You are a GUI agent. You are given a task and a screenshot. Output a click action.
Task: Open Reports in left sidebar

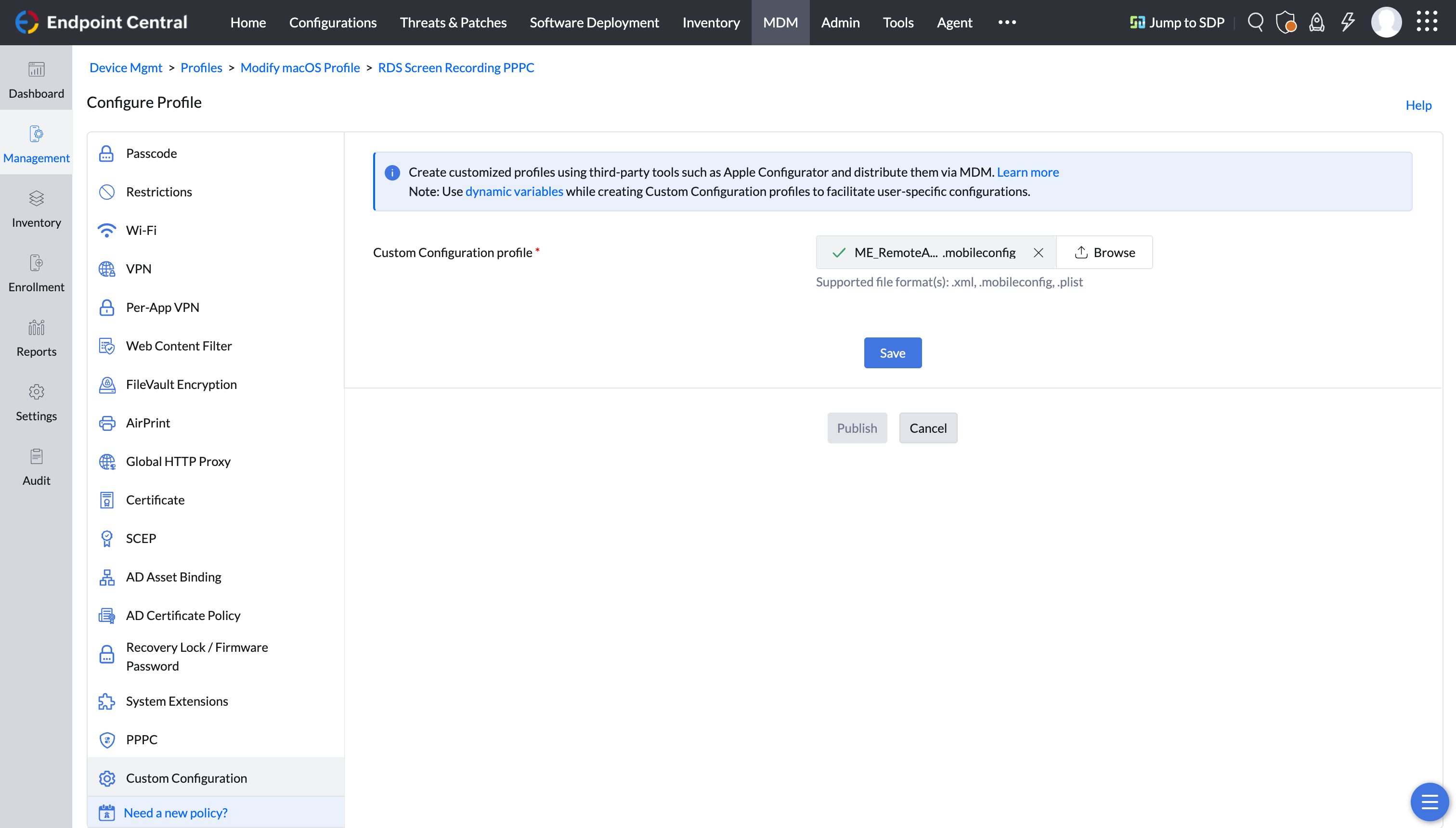[37, 338]
